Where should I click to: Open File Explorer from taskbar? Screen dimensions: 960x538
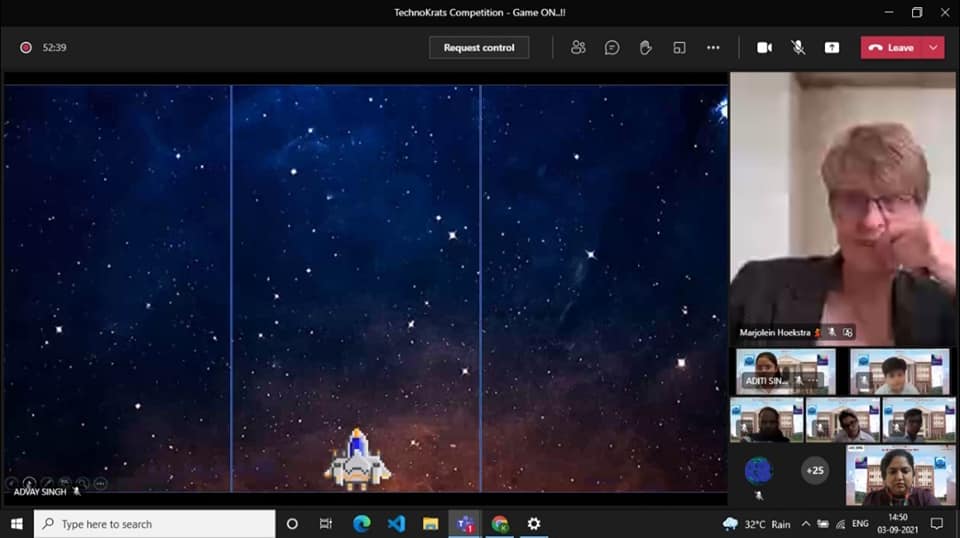pyautogui.click(x=430, y=524)
